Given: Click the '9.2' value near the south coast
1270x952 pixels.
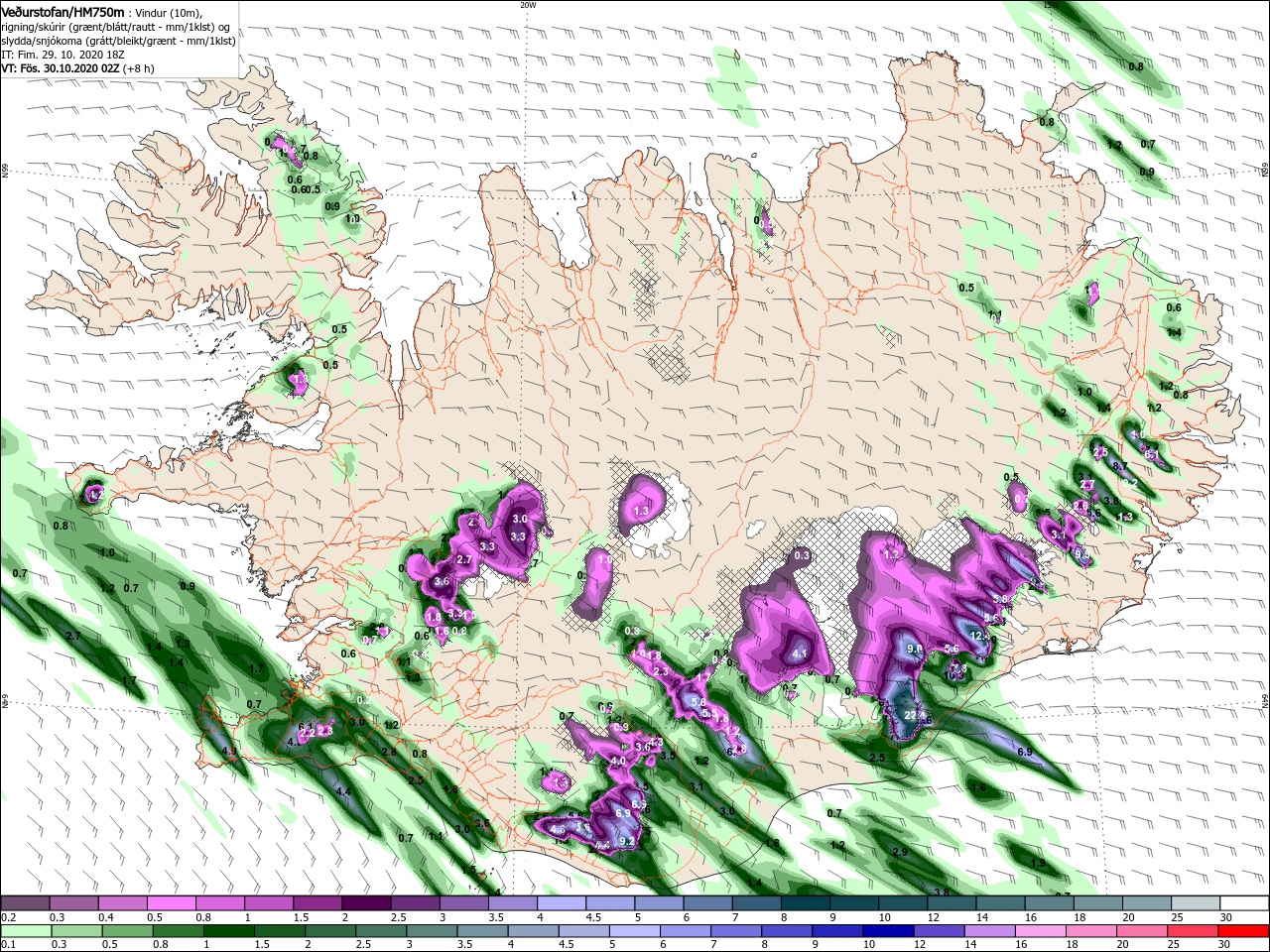Looking at the screenshot, I should 626,841.
